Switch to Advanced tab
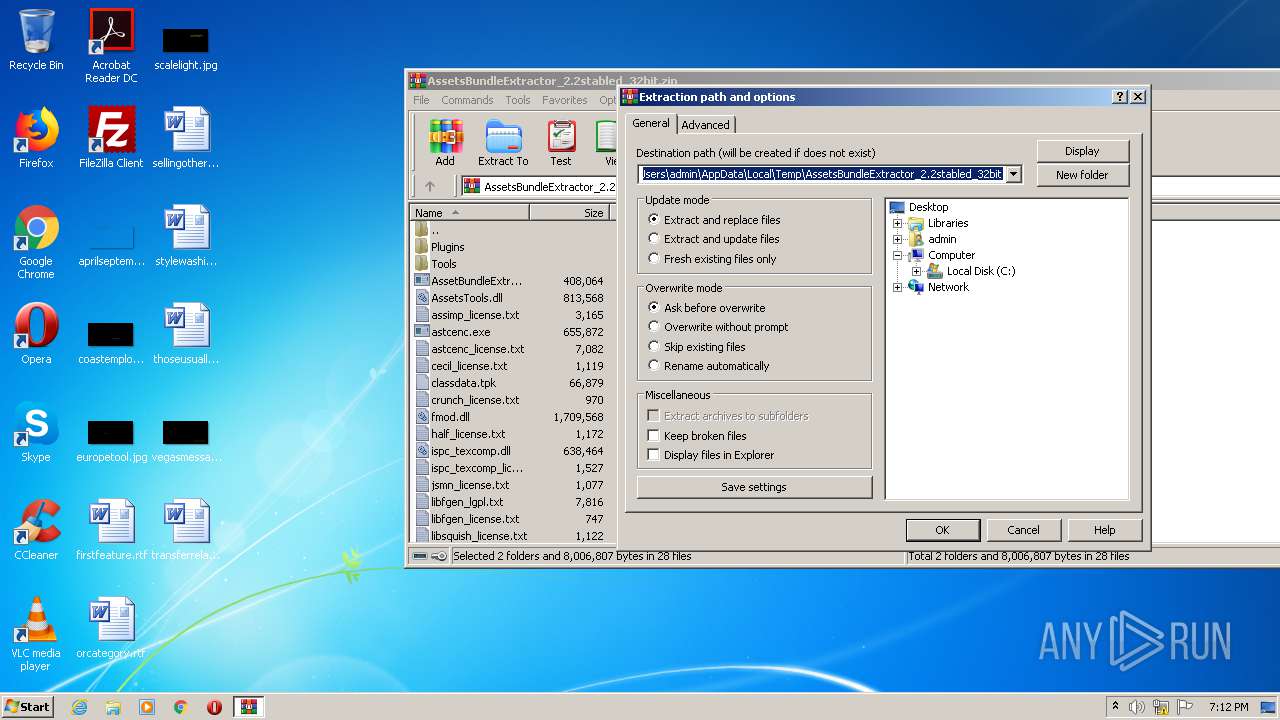 [705, 125]
